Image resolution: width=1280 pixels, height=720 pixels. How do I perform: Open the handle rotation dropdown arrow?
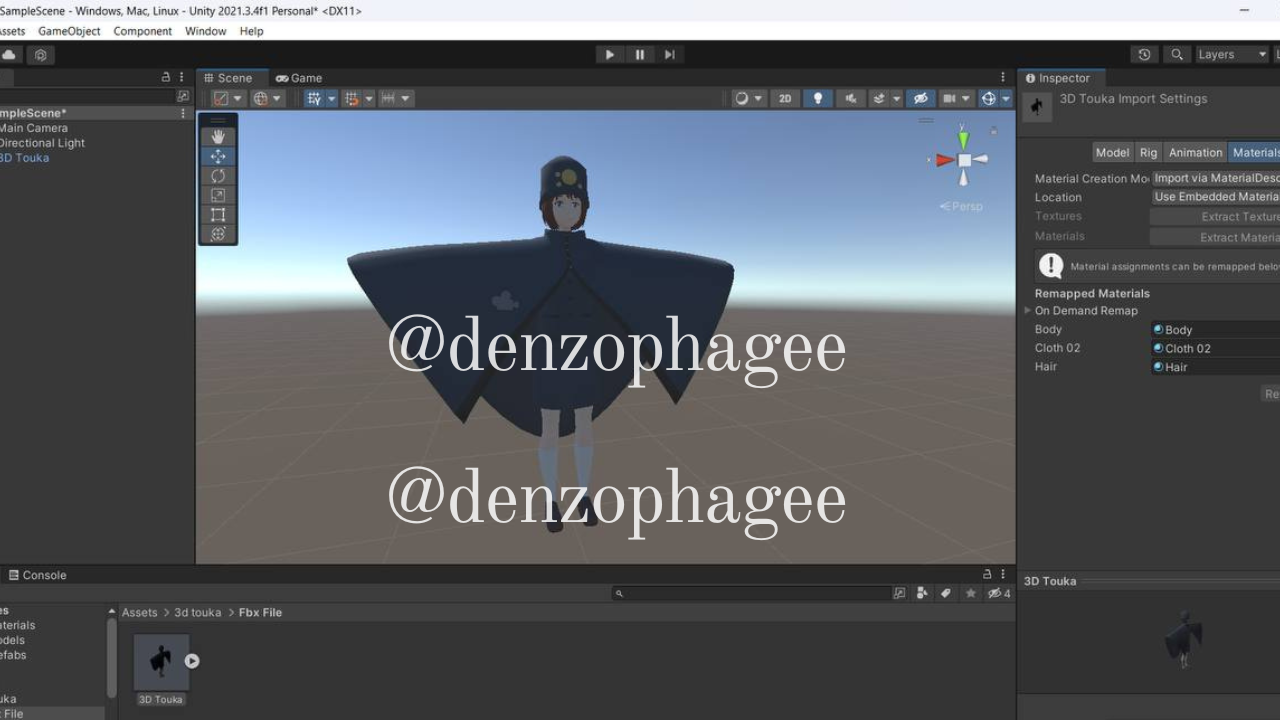click(277, 98)
